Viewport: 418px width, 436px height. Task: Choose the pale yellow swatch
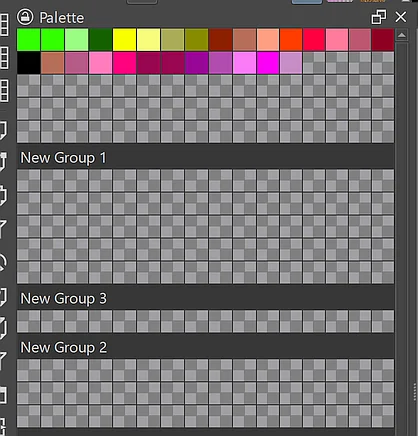[148, 39]
